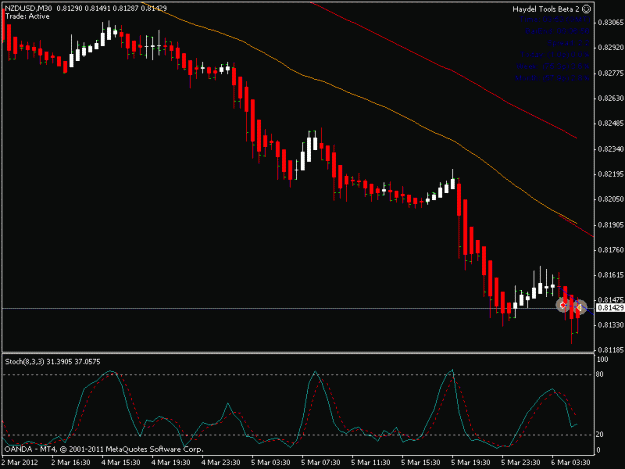
Task: Click the 'Stoch(8,3,3)' indicator label
Action: click(25, 362)
